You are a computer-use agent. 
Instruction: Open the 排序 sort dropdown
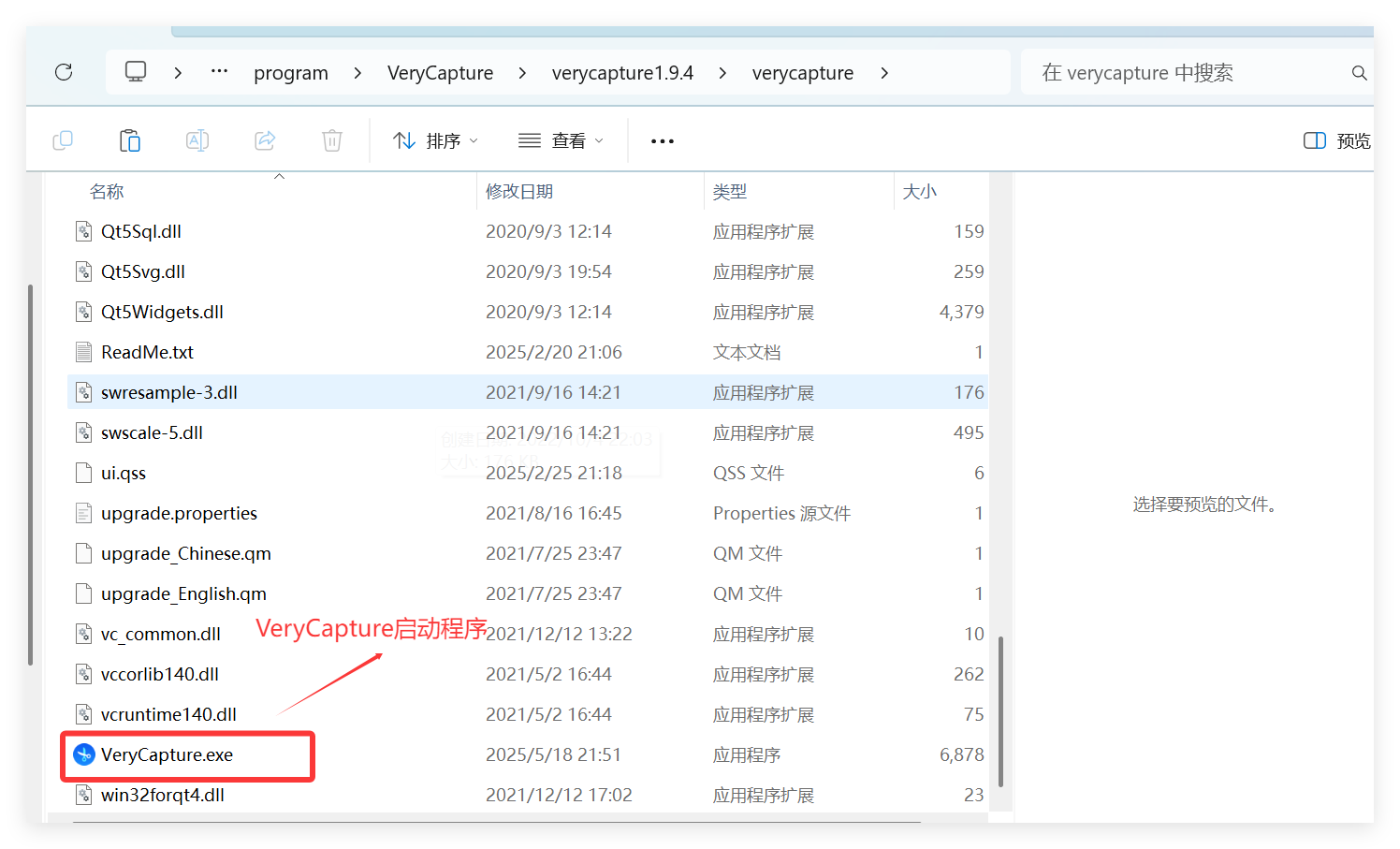tap(435, 140)
